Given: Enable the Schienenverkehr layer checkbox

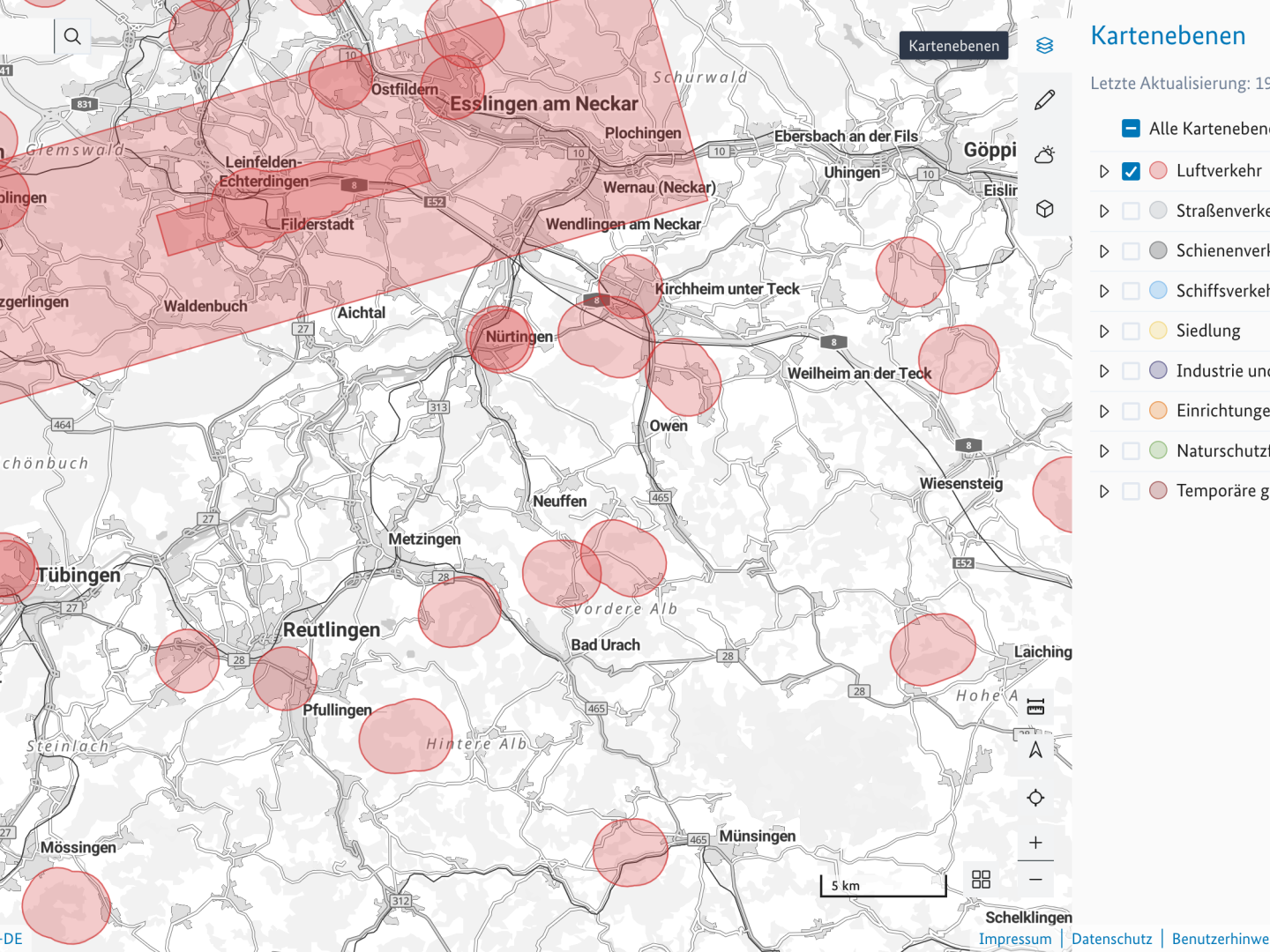Looking at the screenshot, I should coord(1131,251).
